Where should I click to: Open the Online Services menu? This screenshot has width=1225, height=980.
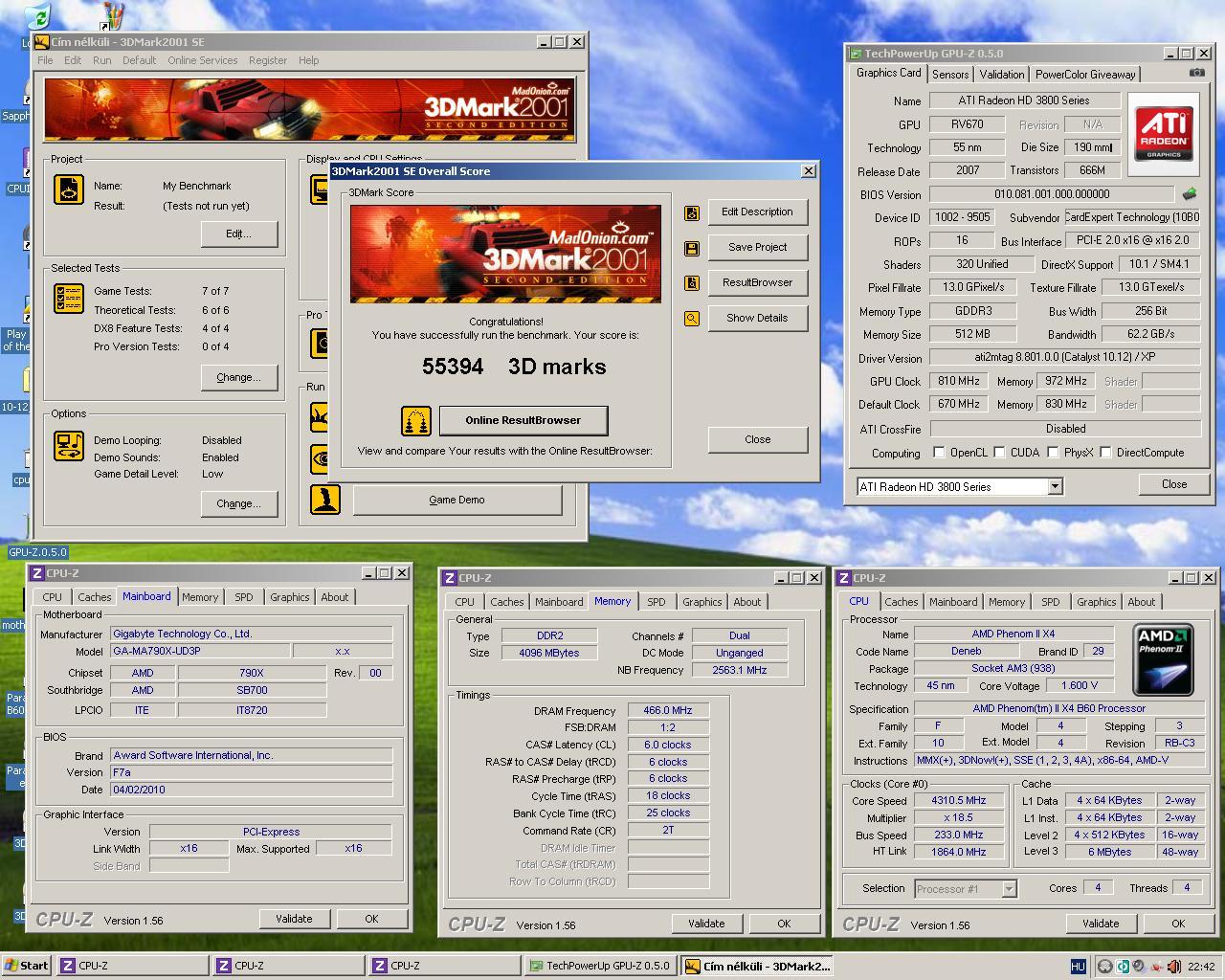click(x=202, y=60)
